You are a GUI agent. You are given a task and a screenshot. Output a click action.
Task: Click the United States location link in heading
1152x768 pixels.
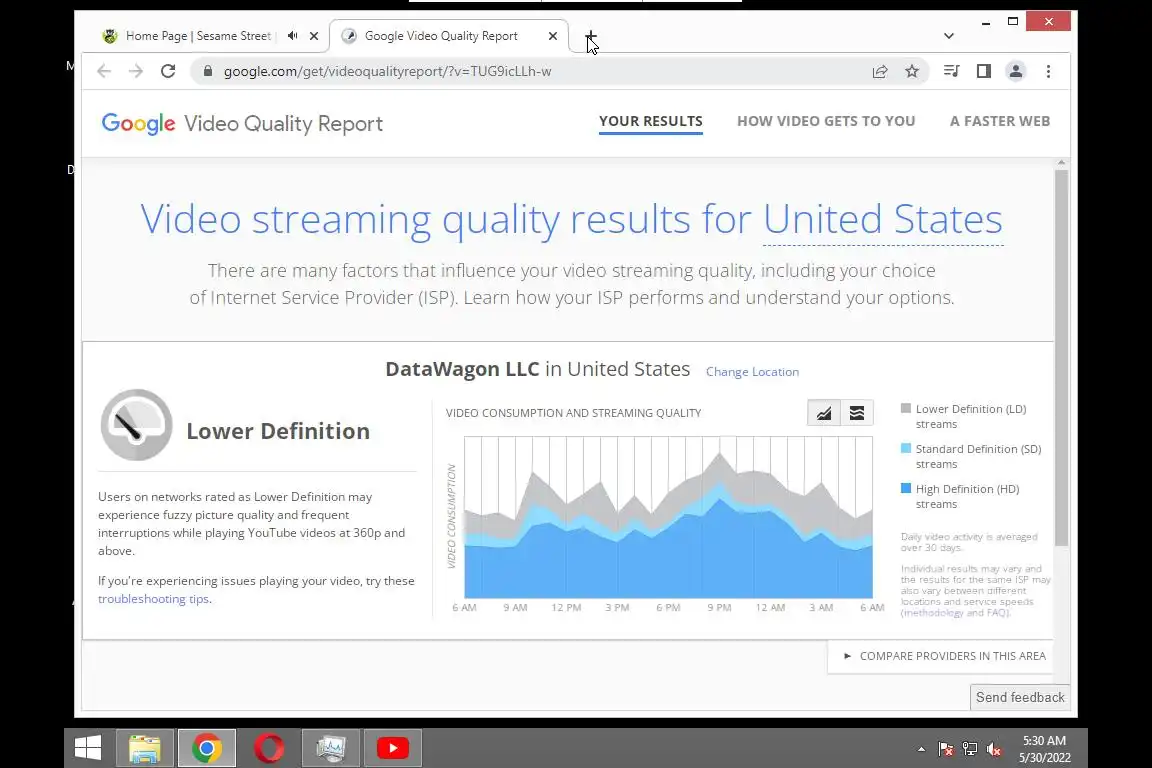[x=882, y=219]
